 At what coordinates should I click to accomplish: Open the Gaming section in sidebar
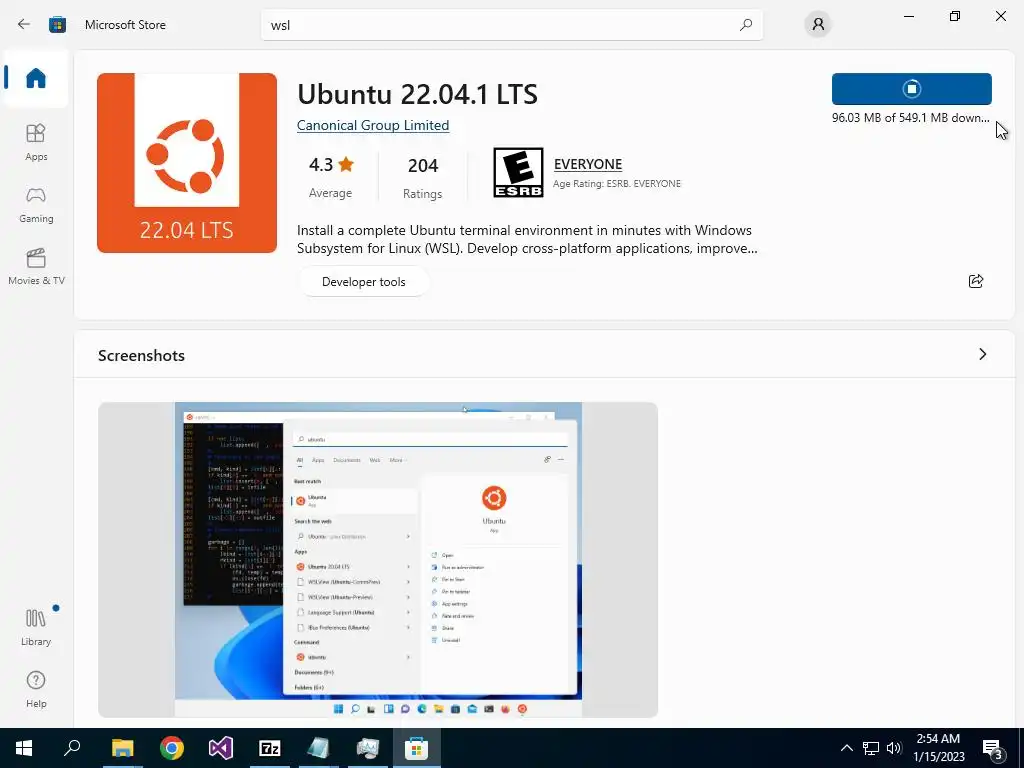(36, 205)
